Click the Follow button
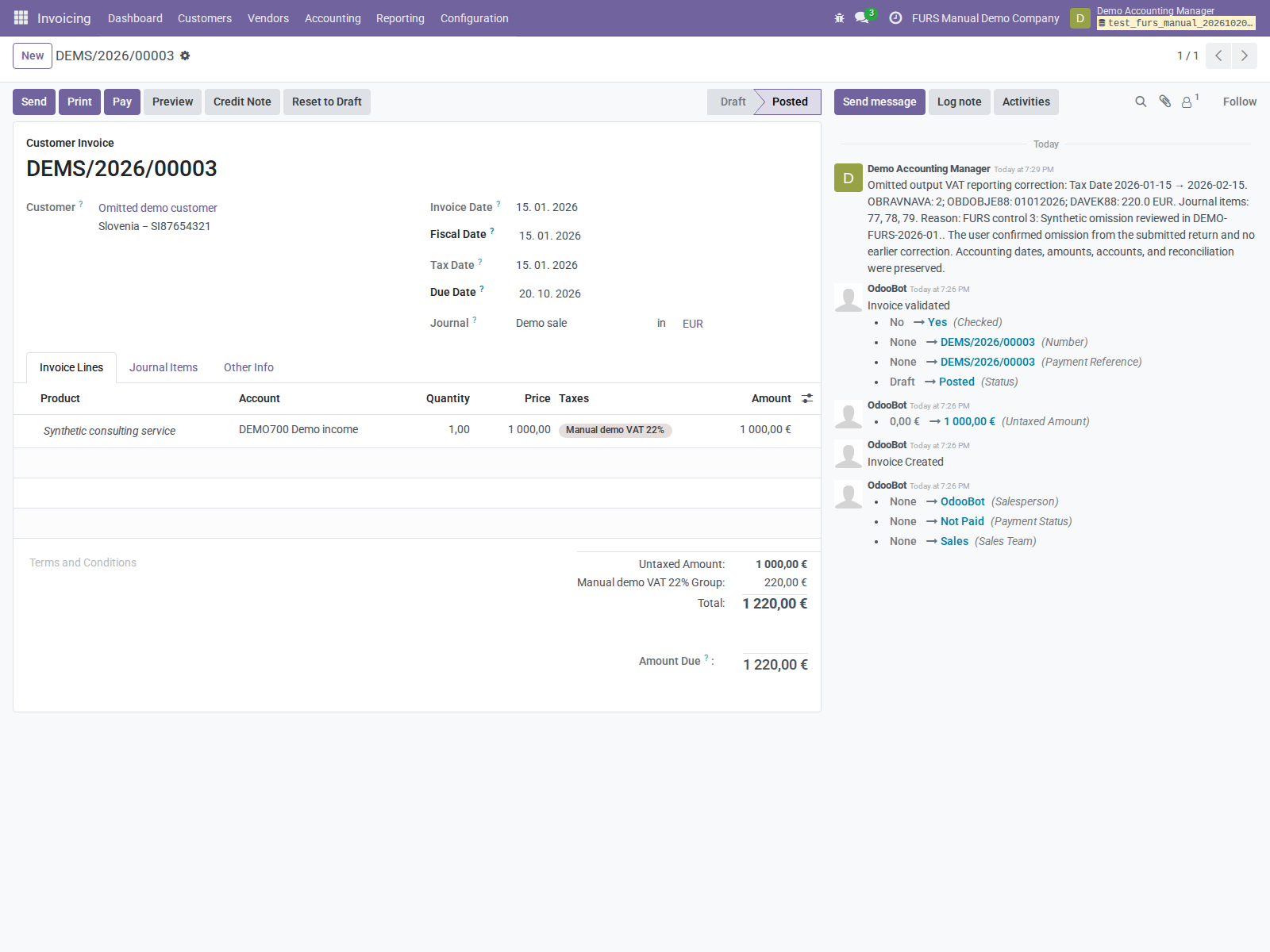This screenshot has height=952, width=1270. (x=1239, y=102)
